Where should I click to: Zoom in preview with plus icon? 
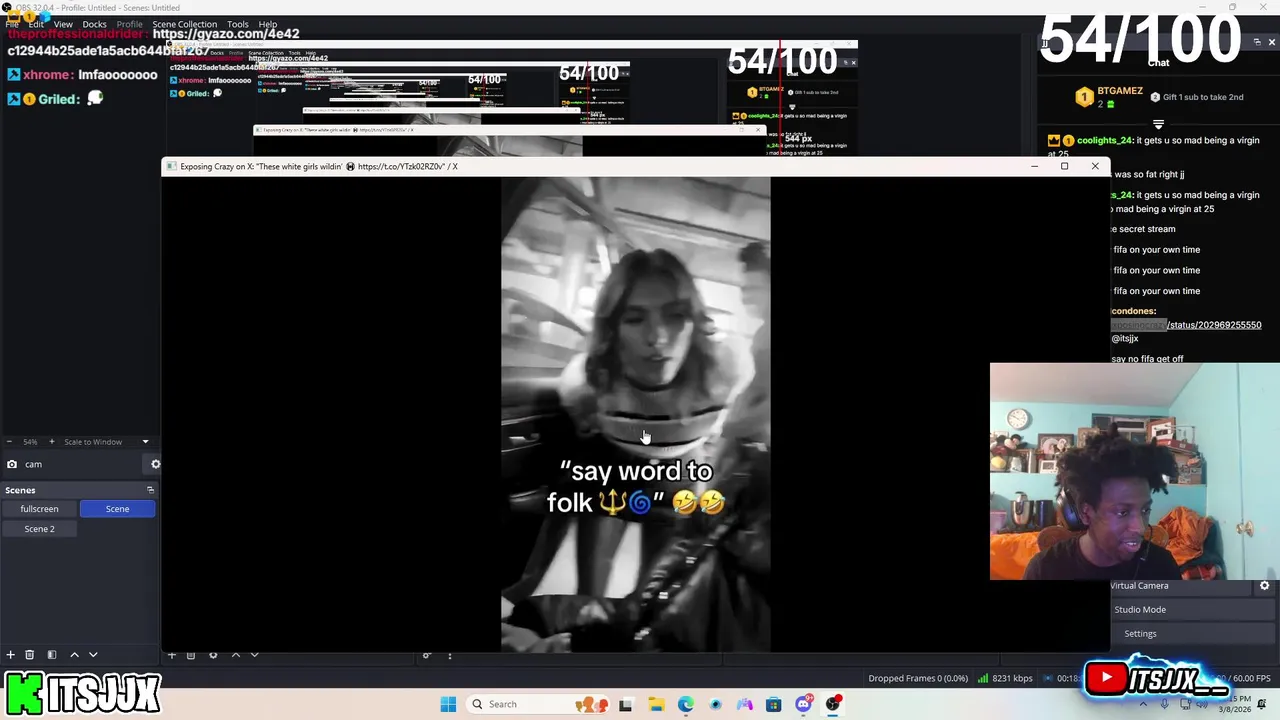[x=52, y=442]
